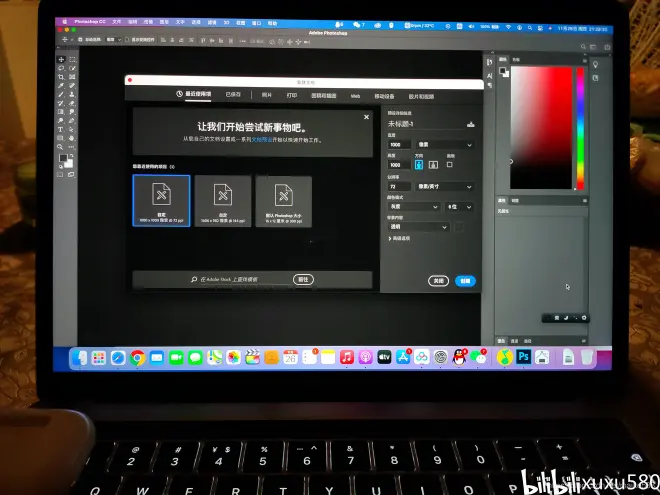660x495 pixels.
Task: Click foreground color swatch in toolbox
Action: 63,158
